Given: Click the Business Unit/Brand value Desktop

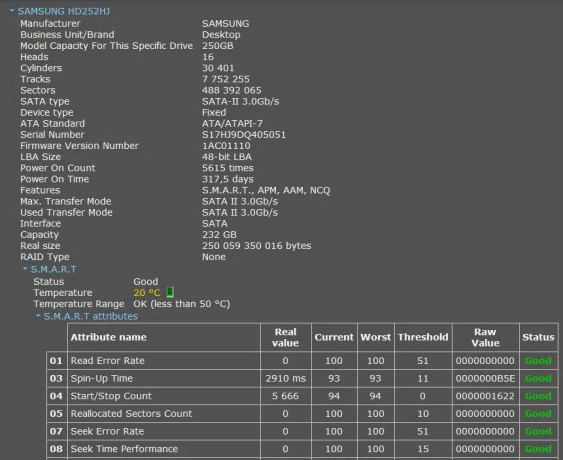Looking at the screenshot, I should point(221,35).
